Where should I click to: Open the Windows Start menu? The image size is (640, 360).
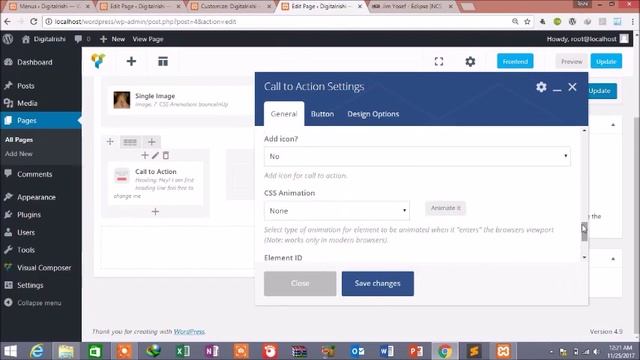[x=10, y=351]
